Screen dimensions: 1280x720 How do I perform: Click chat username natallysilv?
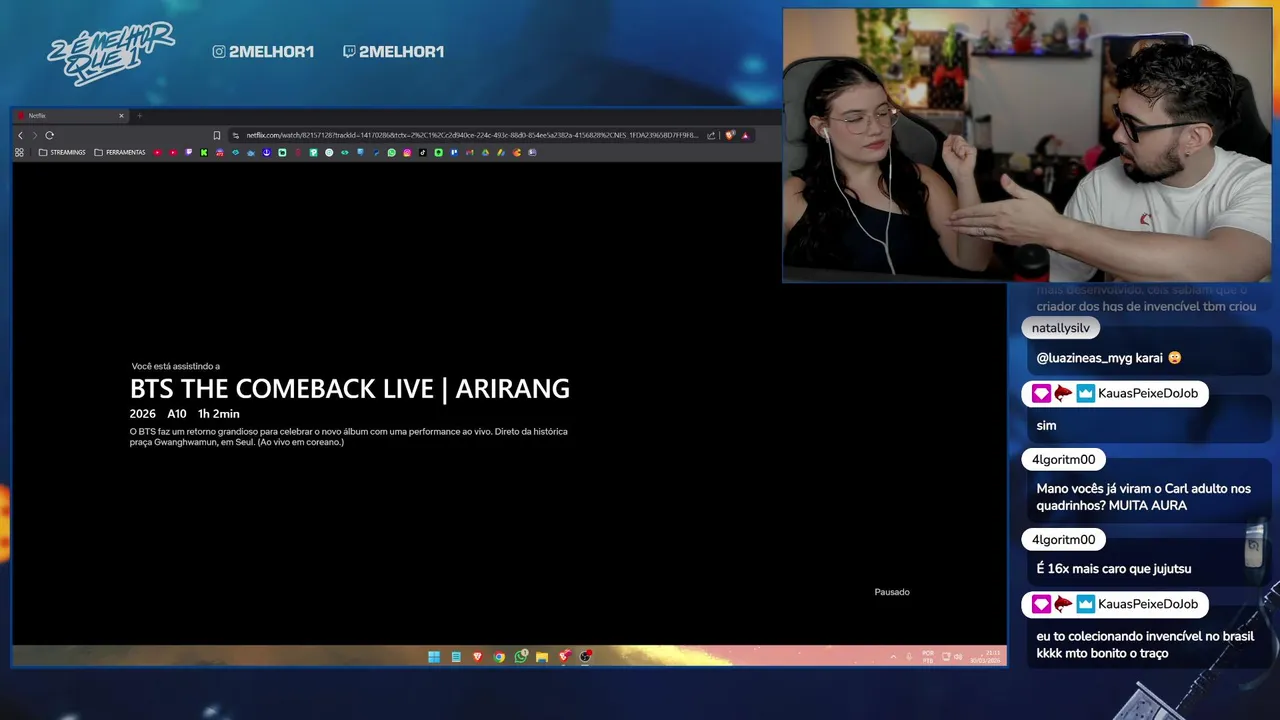coord(1061,328)
